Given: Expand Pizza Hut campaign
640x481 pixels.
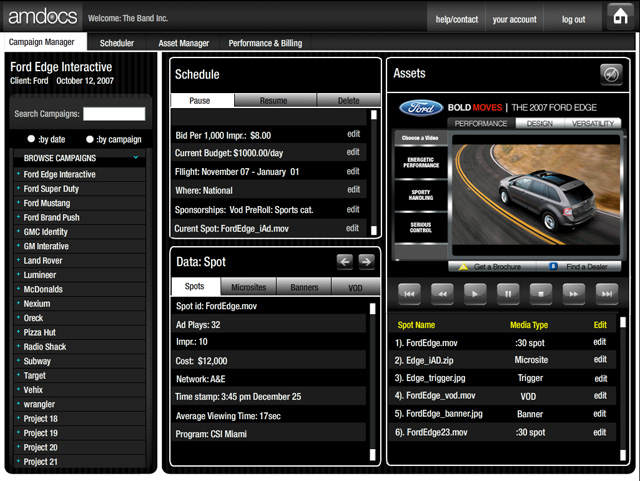Looking at the screenshot, I should click(x=19, y=332).
